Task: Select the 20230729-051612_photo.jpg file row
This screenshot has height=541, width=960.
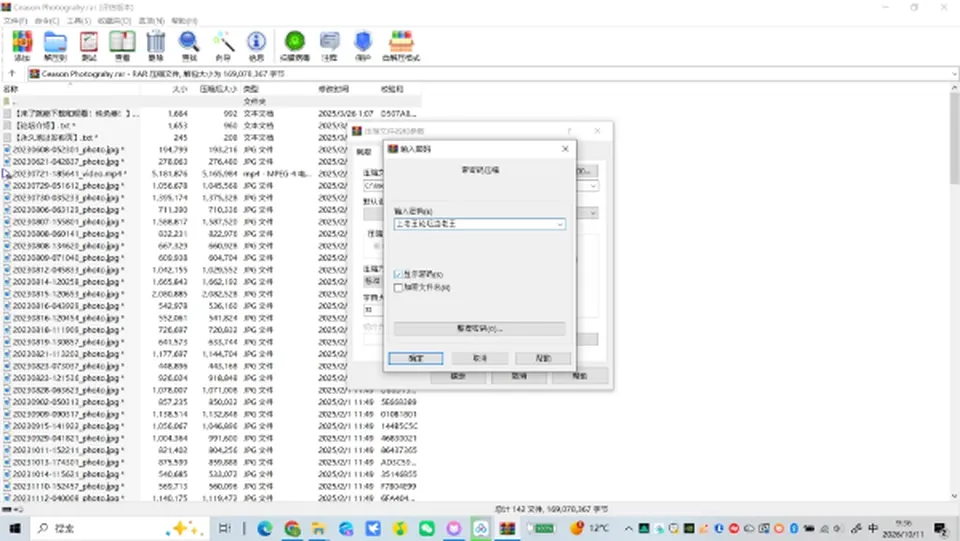Action: (211, 185)
